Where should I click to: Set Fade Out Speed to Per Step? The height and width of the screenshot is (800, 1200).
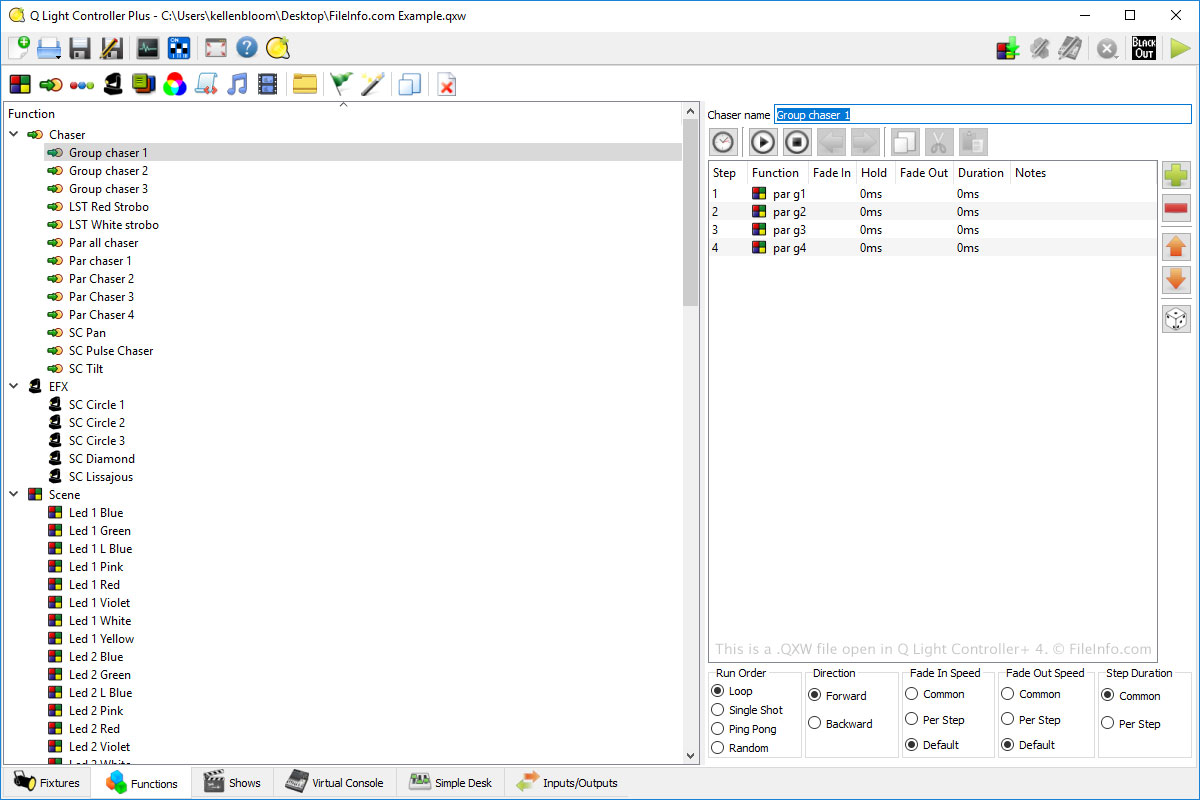tap(1030, 719)
